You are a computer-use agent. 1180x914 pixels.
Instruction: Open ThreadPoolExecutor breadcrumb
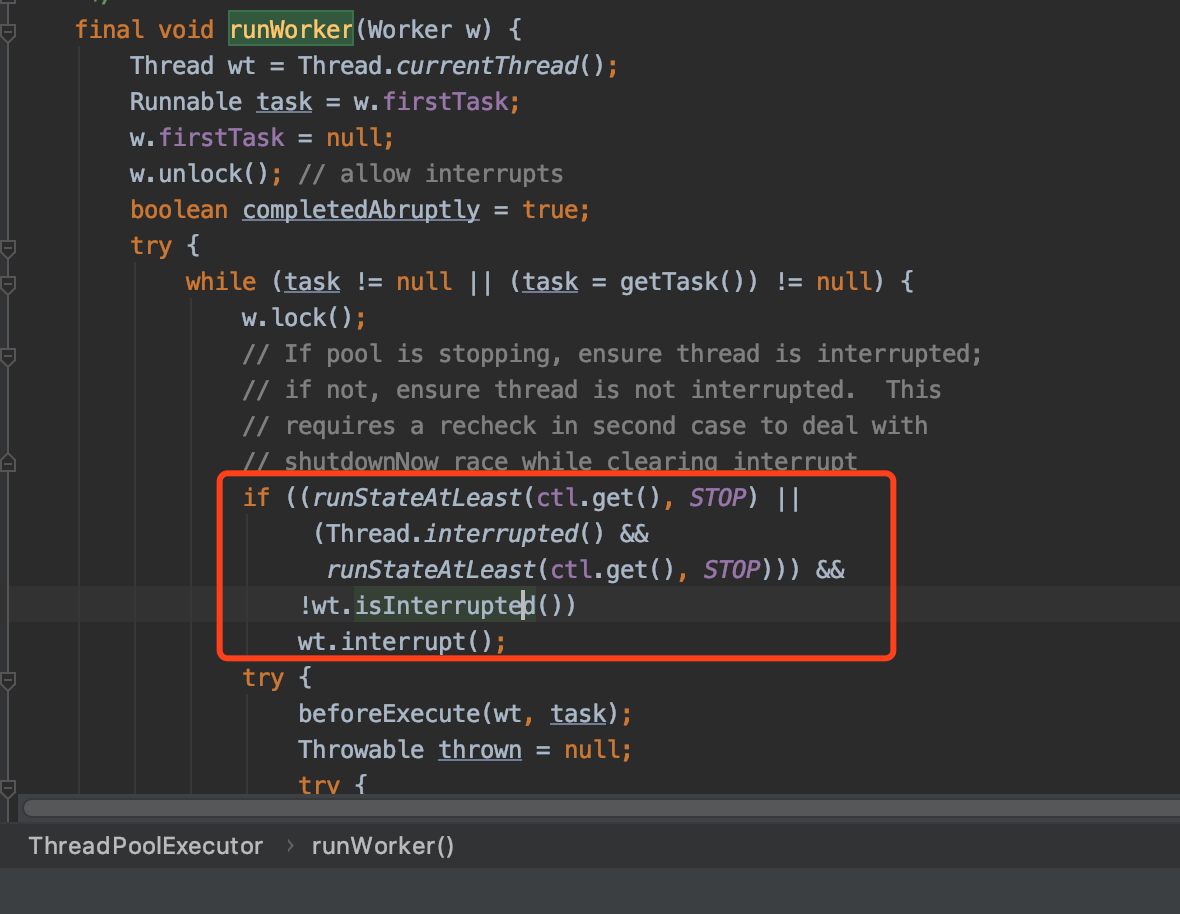click(146, 846)
